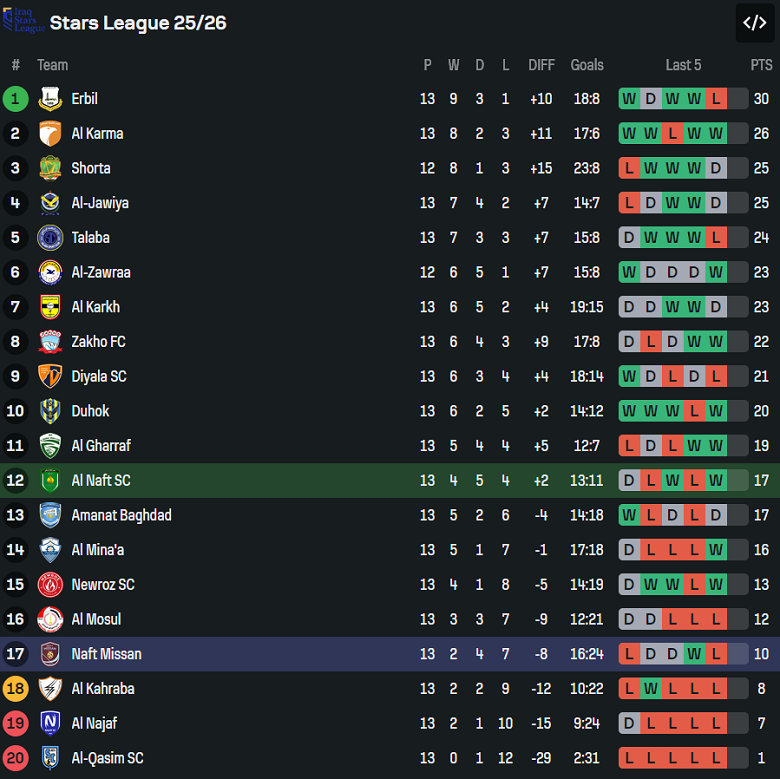The width and height of the screenshot is (780, 779).
Task: Open the Al-Jawiya team link
Action: coord(100,203)
